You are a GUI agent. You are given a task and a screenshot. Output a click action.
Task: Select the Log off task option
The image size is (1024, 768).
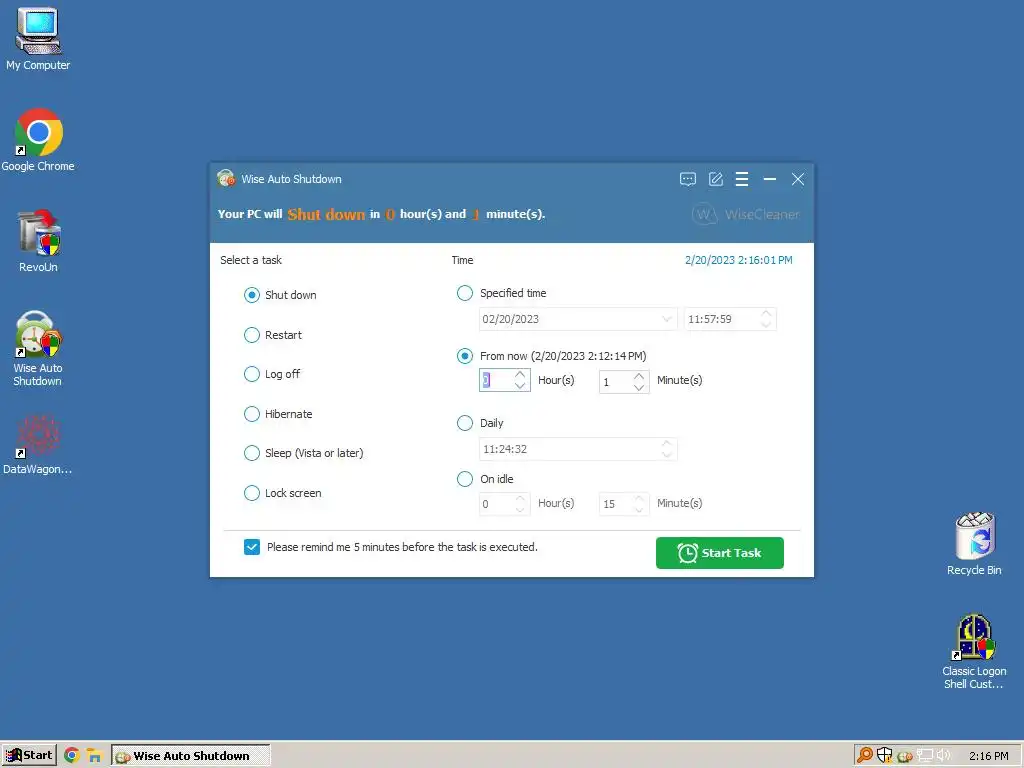[x=272, y=374]
